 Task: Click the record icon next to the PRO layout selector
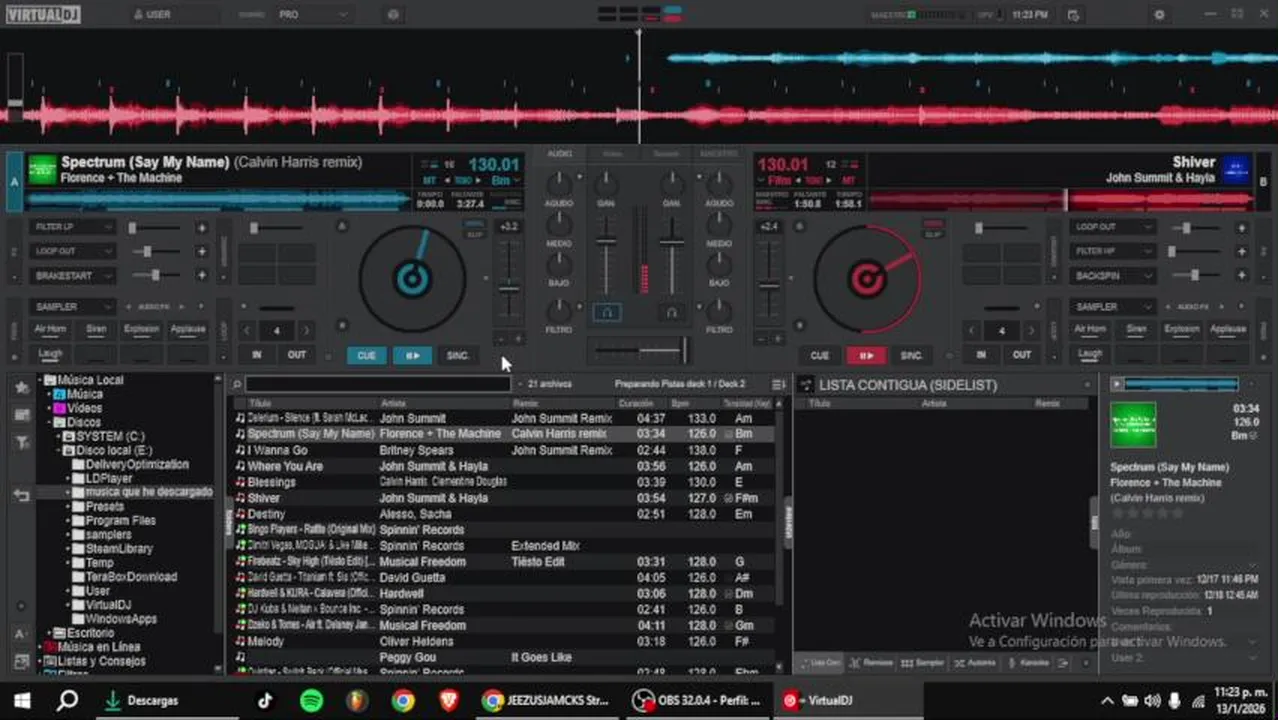click(x=393, y=15)
